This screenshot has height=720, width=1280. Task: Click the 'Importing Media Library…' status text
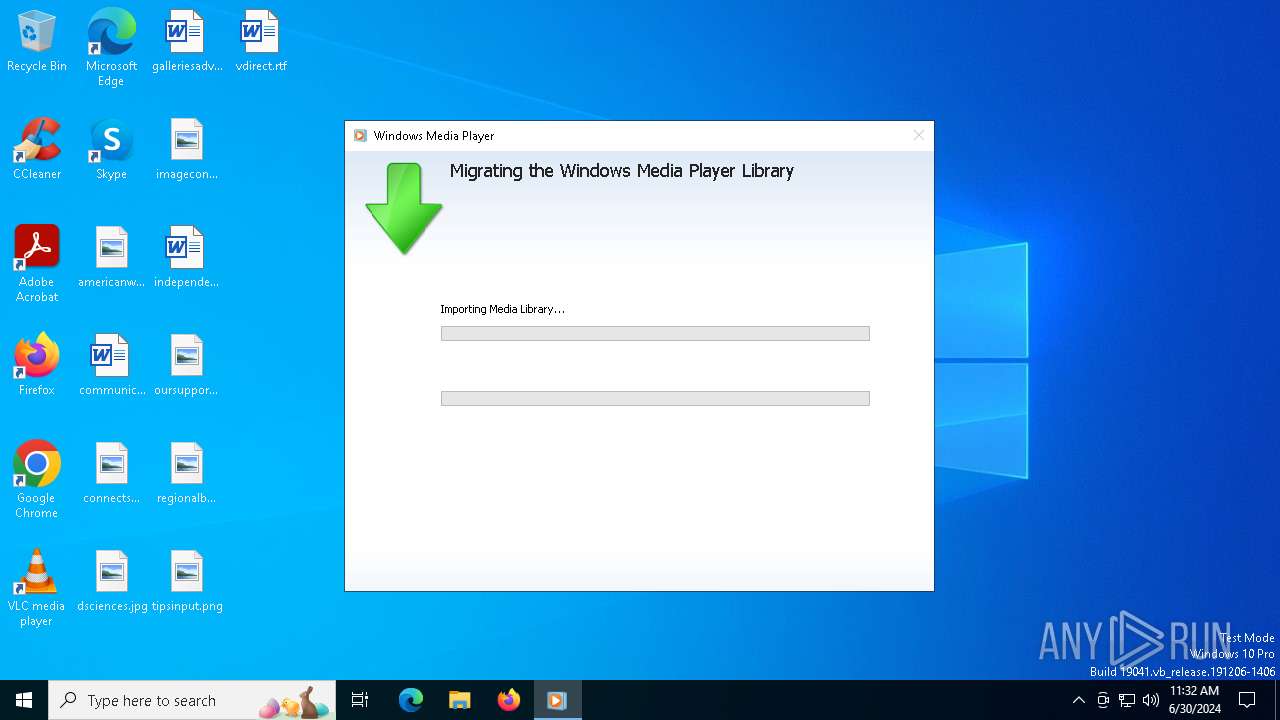[502, 309]
